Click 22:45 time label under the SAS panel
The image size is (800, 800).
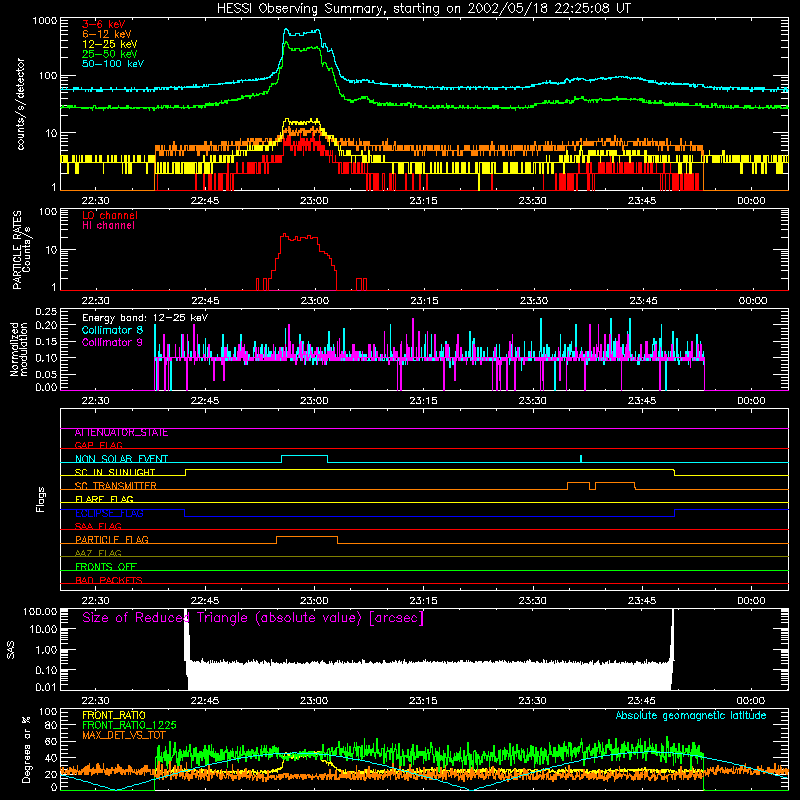coord(205,701)
